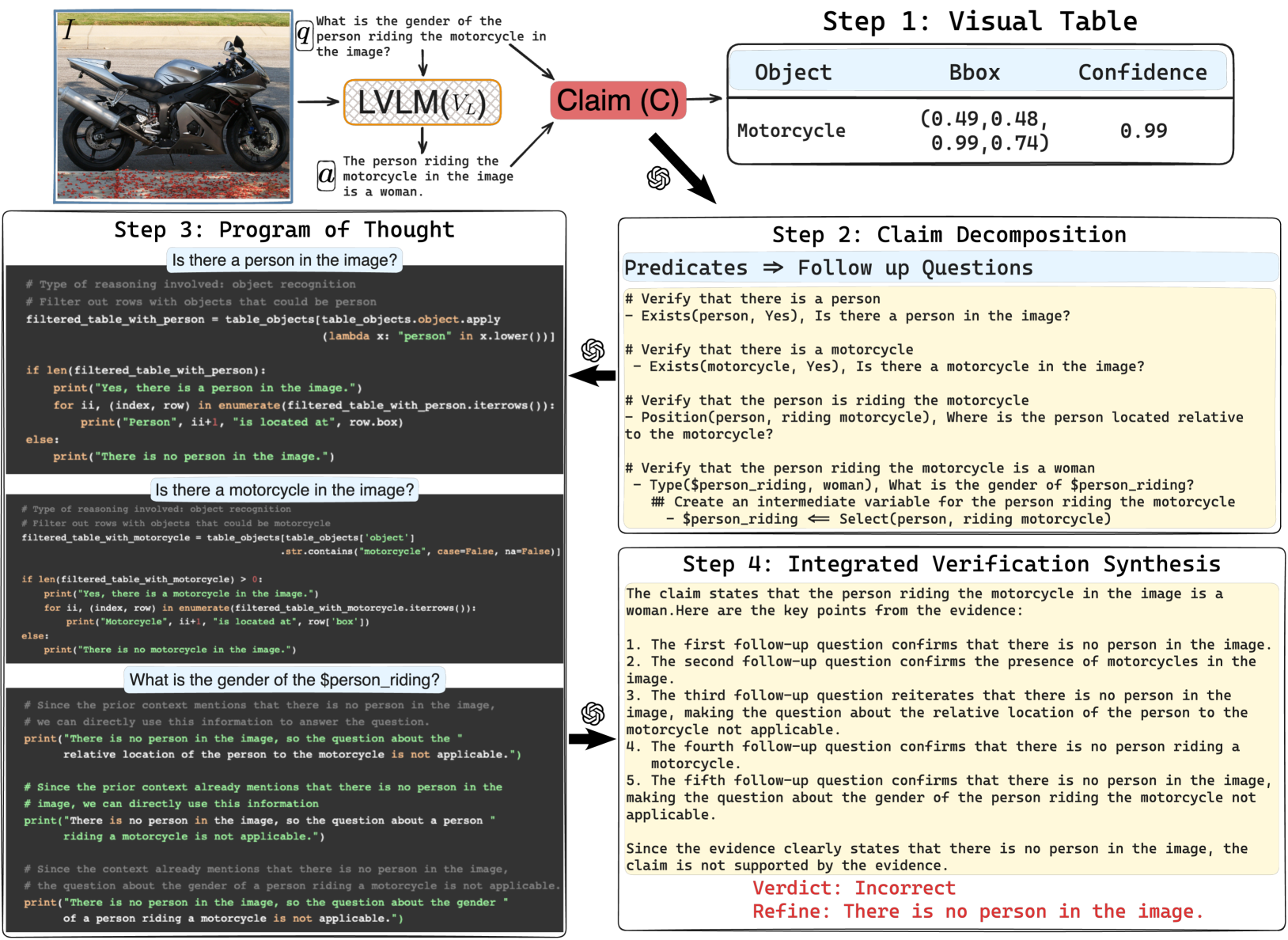Screen dimensions: 1288x940
Task: Click the OpenAI logo pointing into Step 4
Action: [593, 714]
